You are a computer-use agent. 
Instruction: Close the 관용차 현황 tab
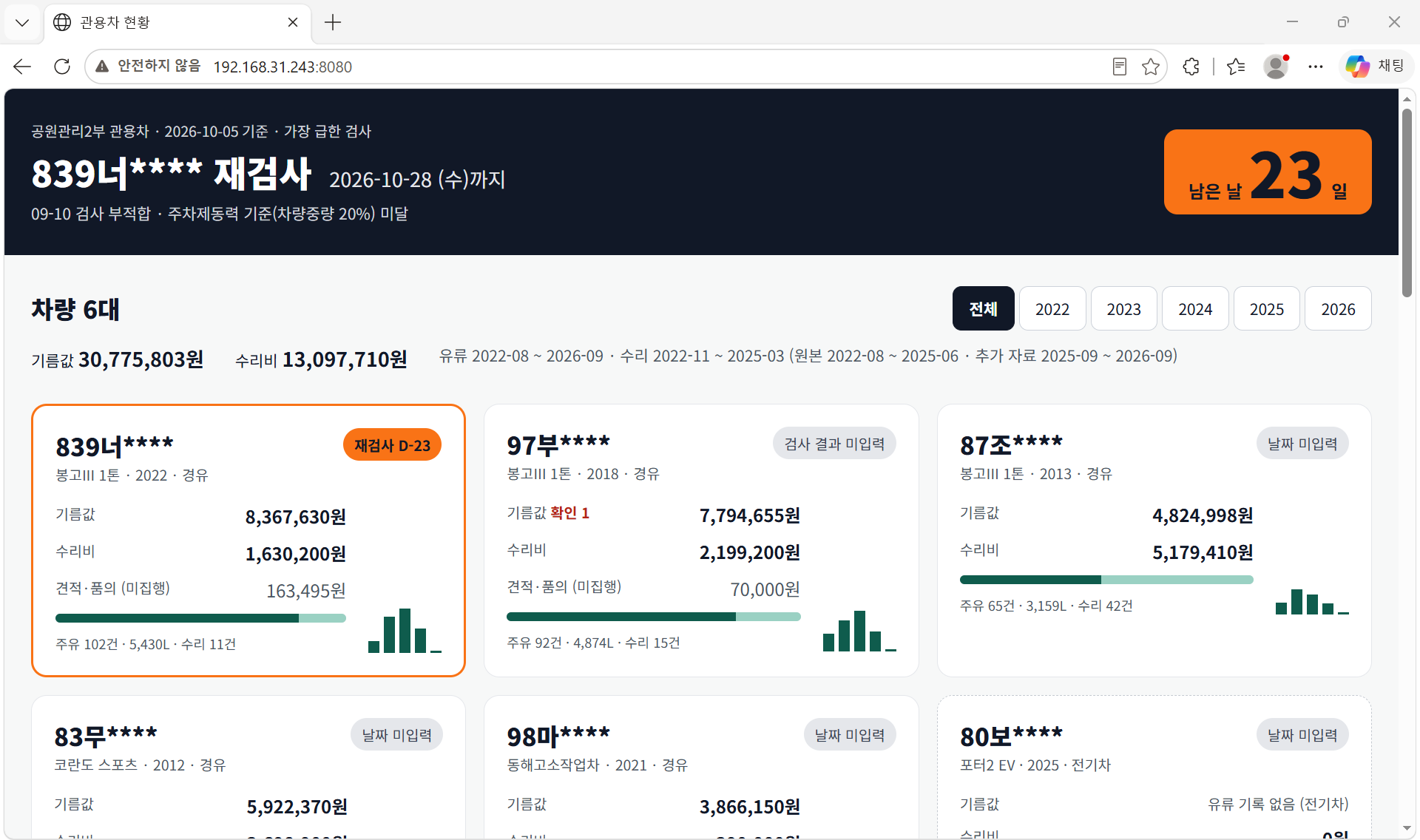point(293,22)
